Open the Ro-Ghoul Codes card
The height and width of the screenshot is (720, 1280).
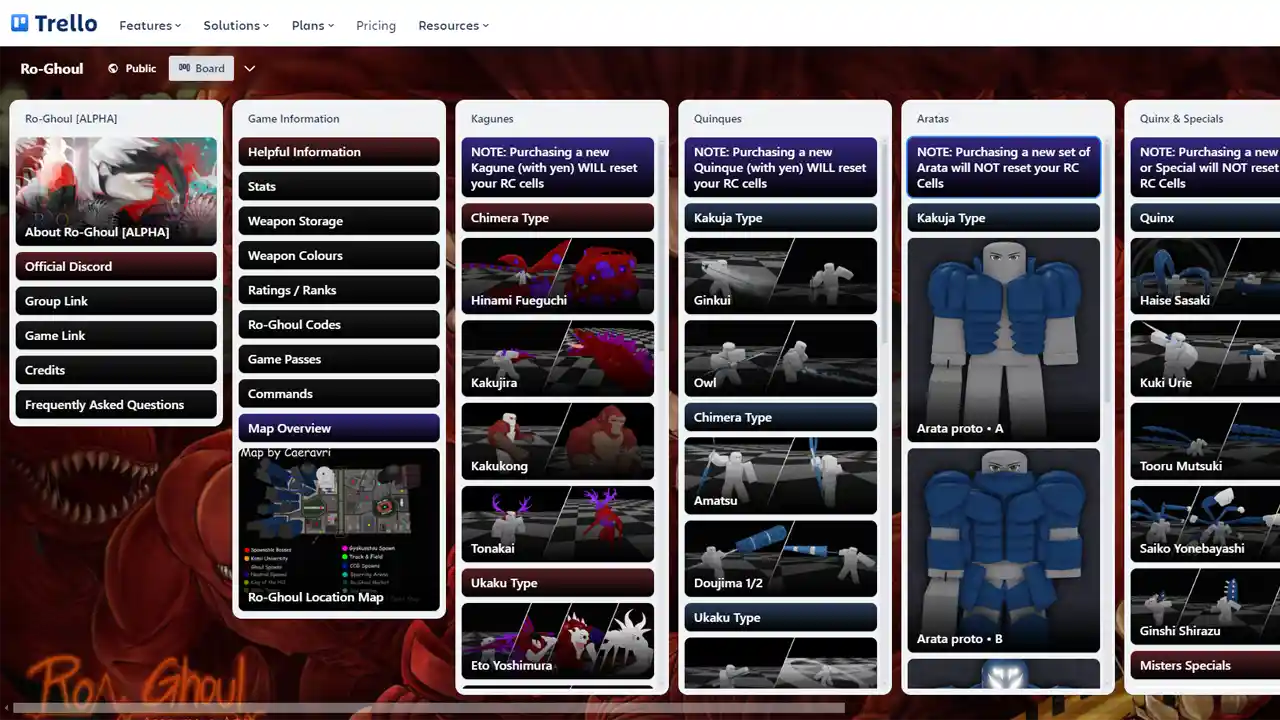[339, 324]
